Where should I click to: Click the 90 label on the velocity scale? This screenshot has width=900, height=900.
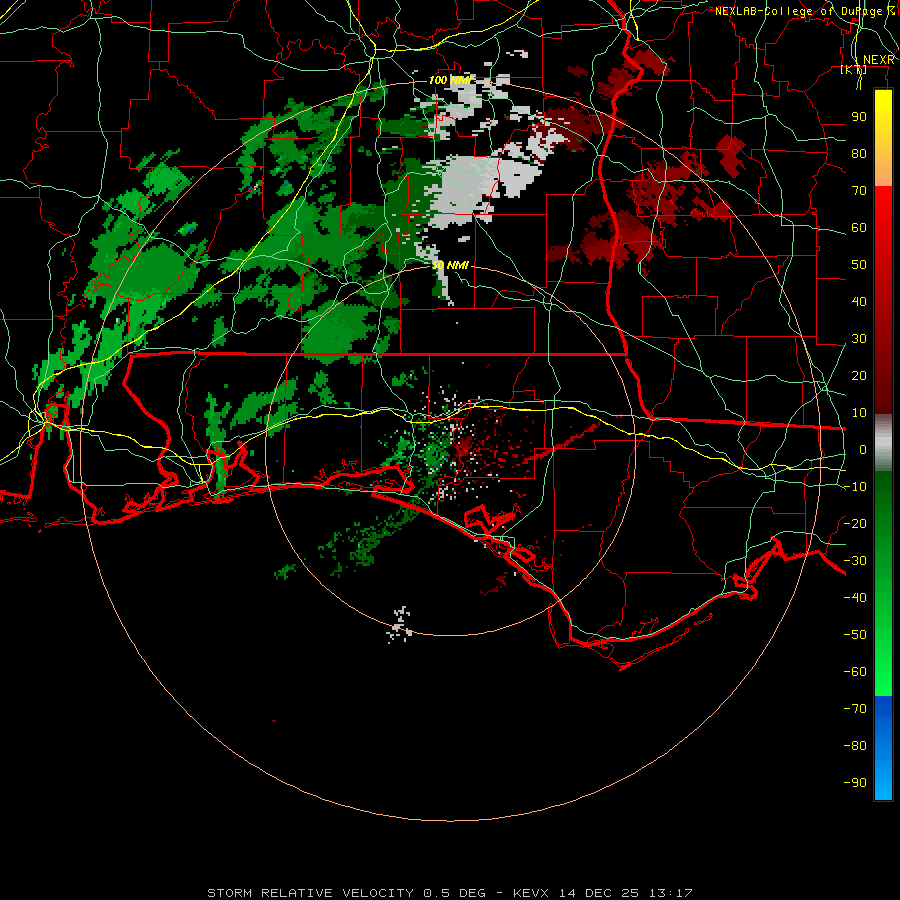(859, 117)
